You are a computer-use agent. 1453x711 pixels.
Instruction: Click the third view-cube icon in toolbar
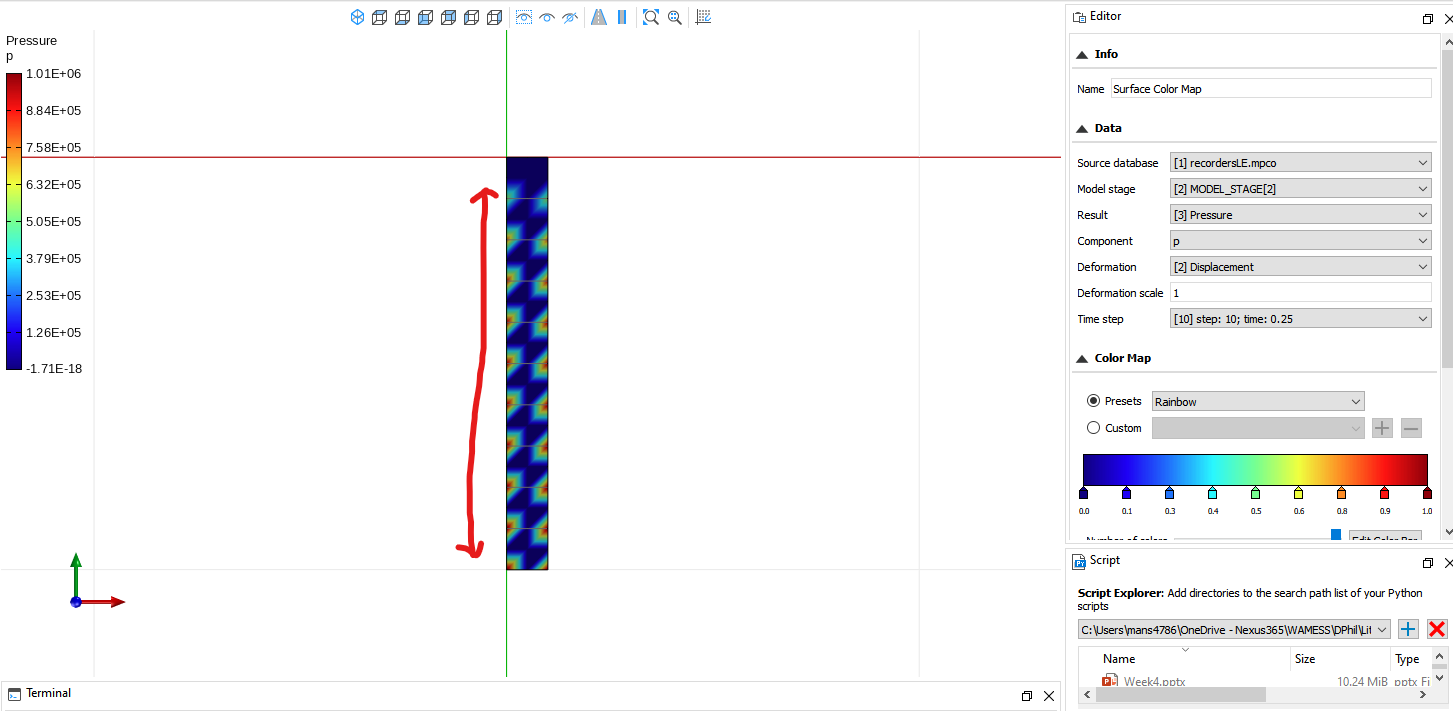click(402, 17)
